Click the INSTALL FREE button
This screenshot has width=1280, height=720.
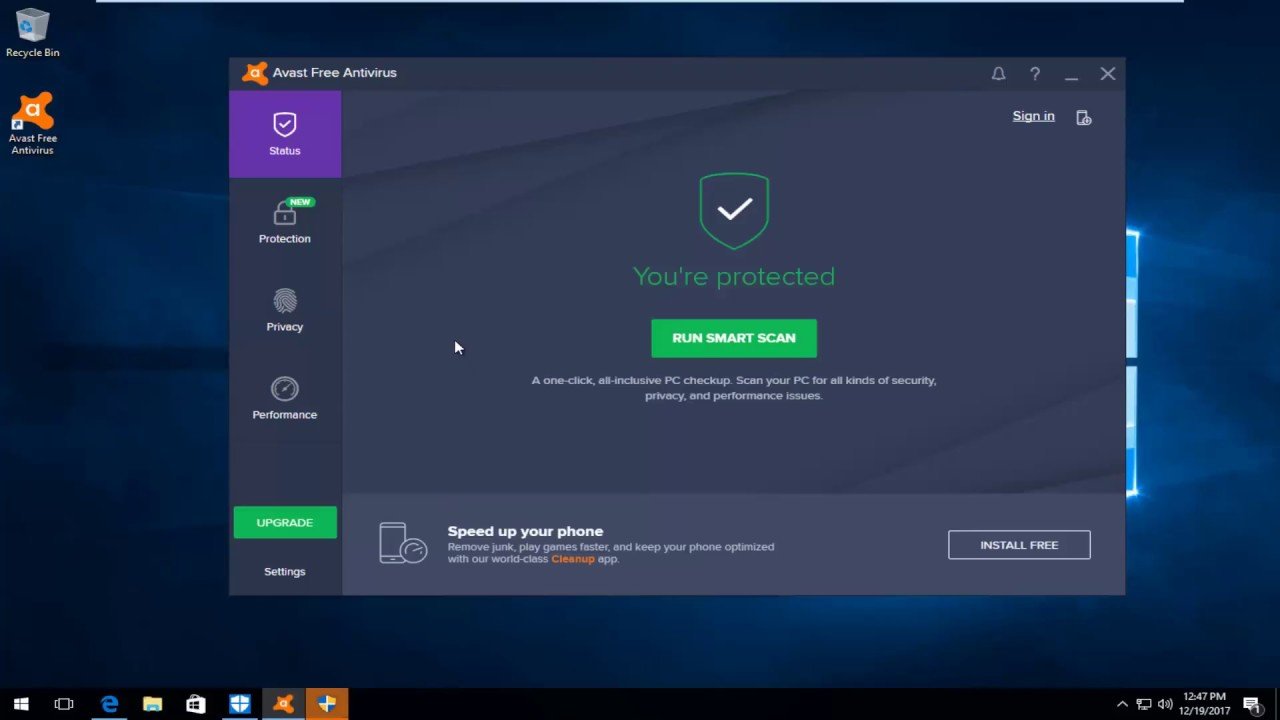coord(1019,545)
